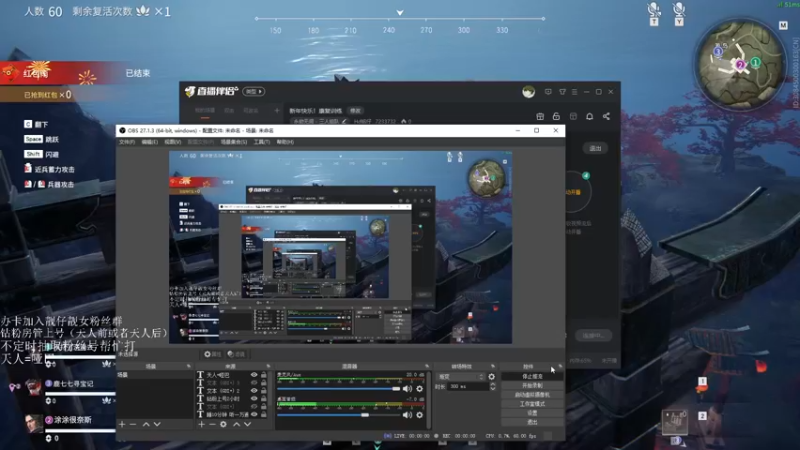Move scene down in the scenes panel
800x450 pixels.
(x=157, y=424)
